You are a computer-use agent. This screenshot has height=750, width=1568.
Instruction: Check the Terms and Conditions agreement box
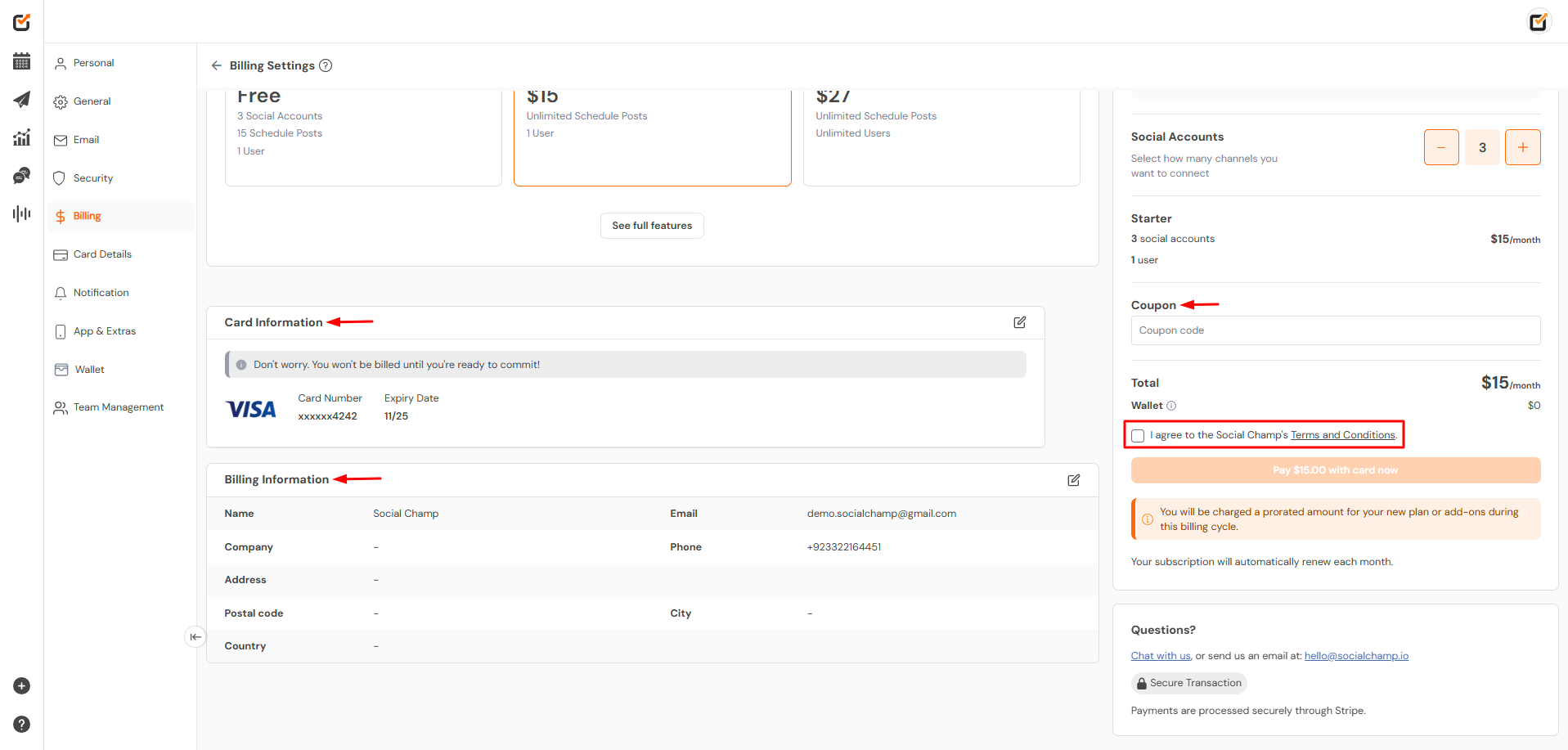click(x=1138, y=436)
